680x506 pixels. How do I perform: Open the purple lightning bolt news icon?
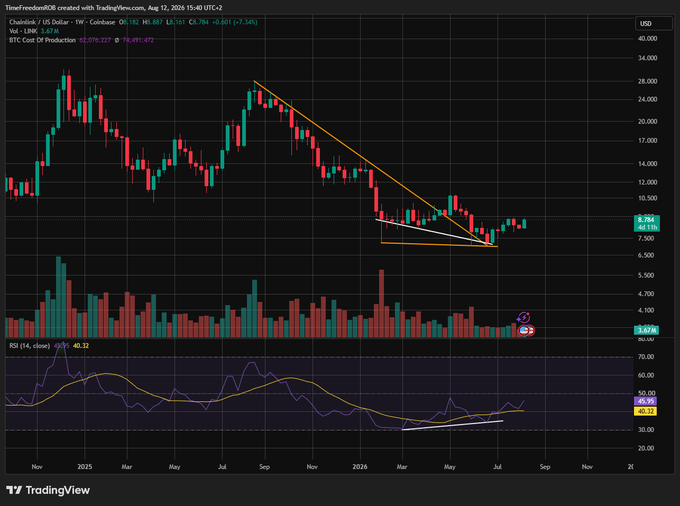click(x=524, y=318)
